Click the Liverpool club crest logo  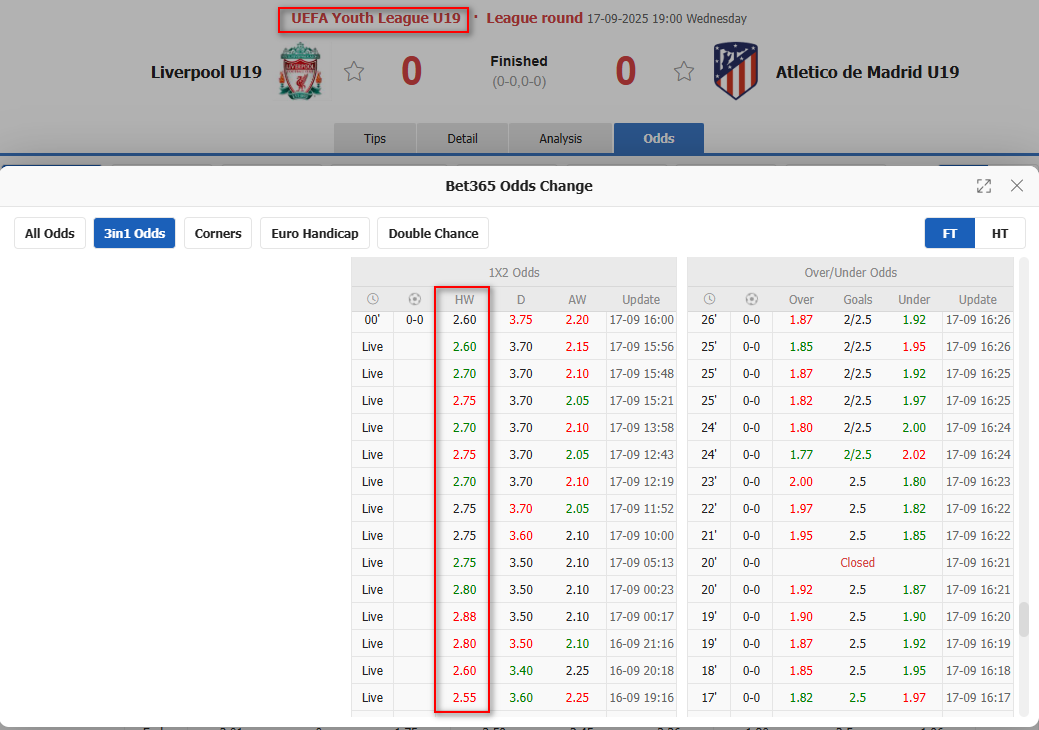pos(300,71)
